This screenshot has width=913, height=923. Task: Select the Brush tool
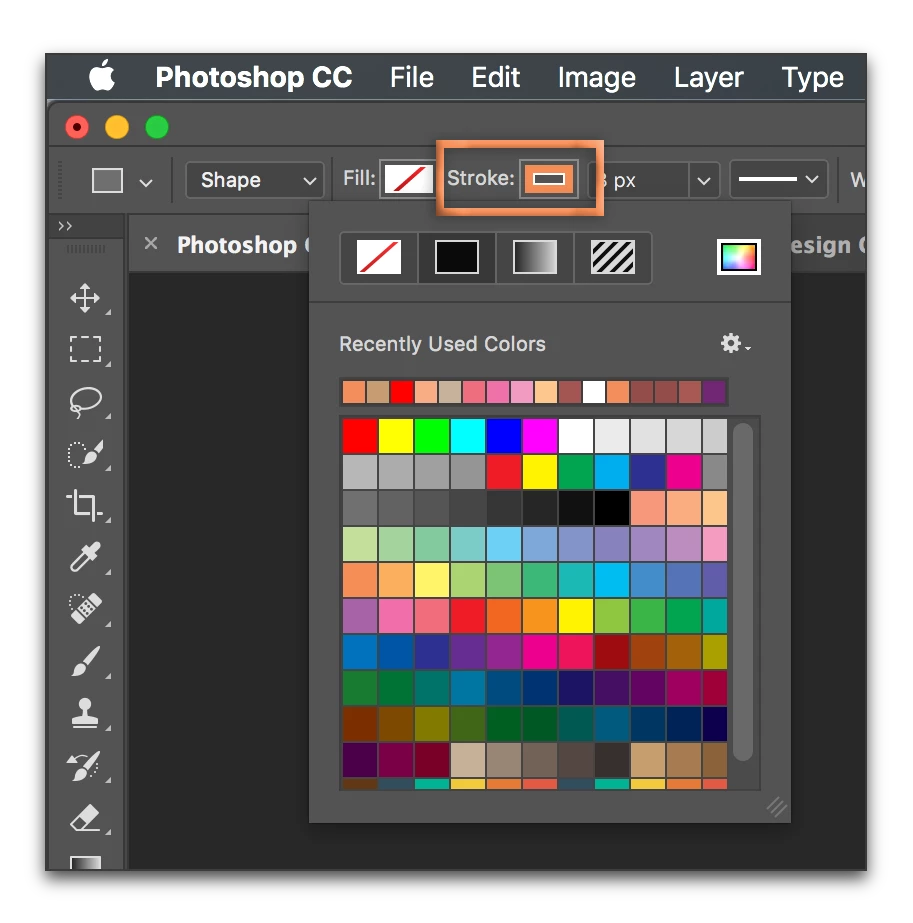[86, 660]
